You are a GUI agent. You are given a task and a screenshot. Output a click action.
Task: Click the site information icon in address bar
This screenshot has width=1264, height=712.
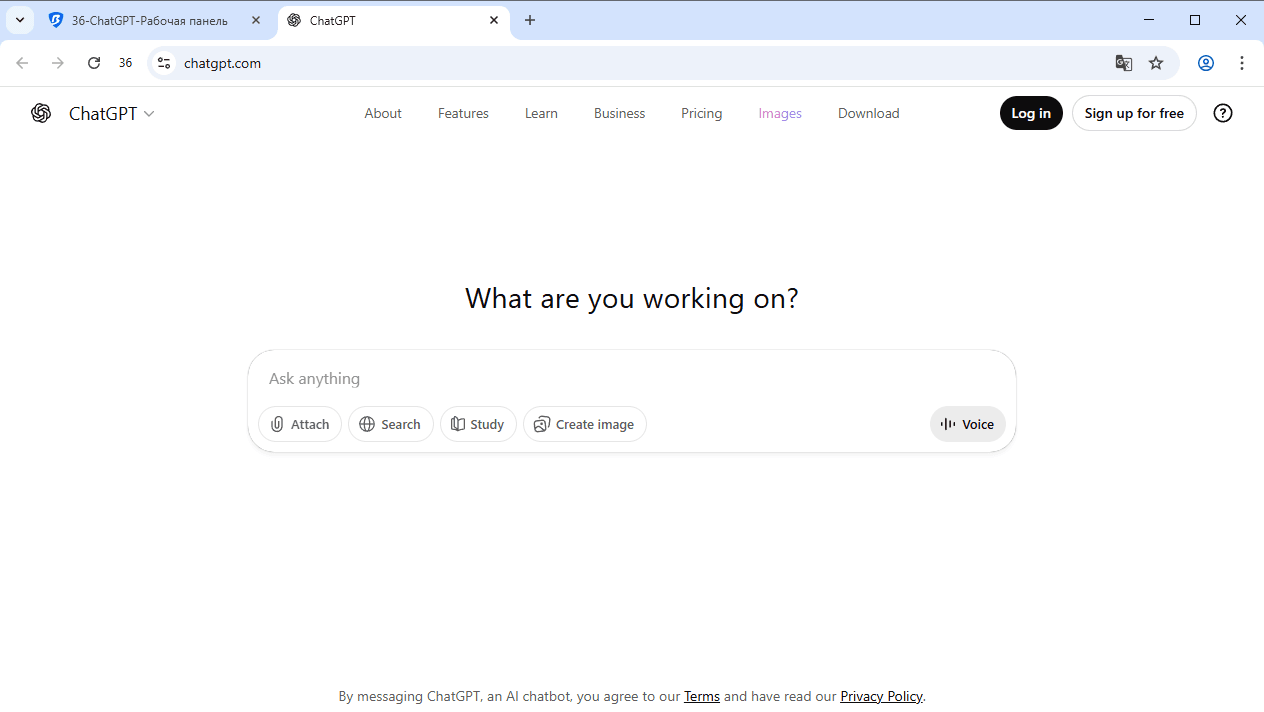(x=164, y=63)
